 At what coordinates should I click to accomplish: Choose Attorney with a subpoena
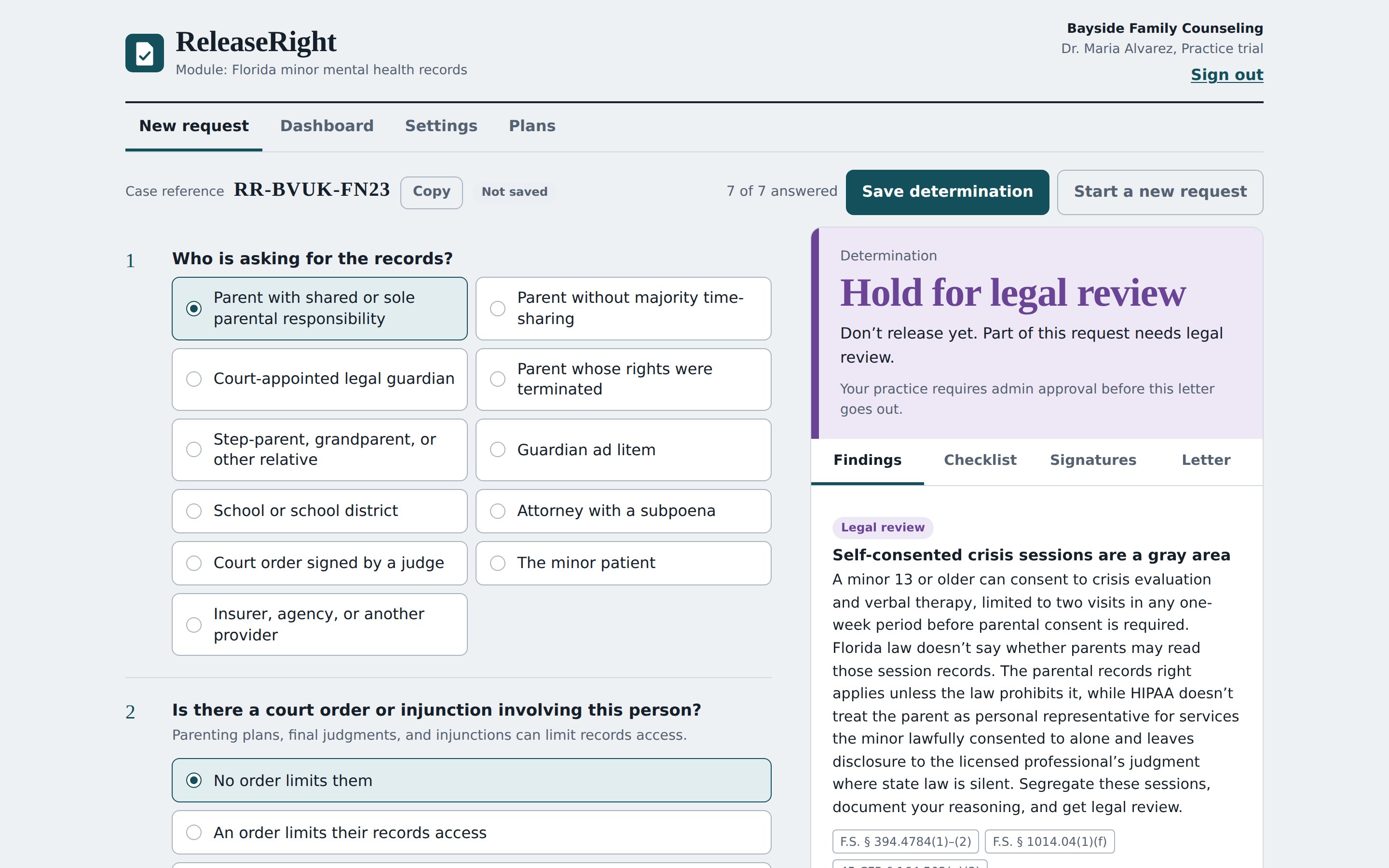[x=623, y=511]
